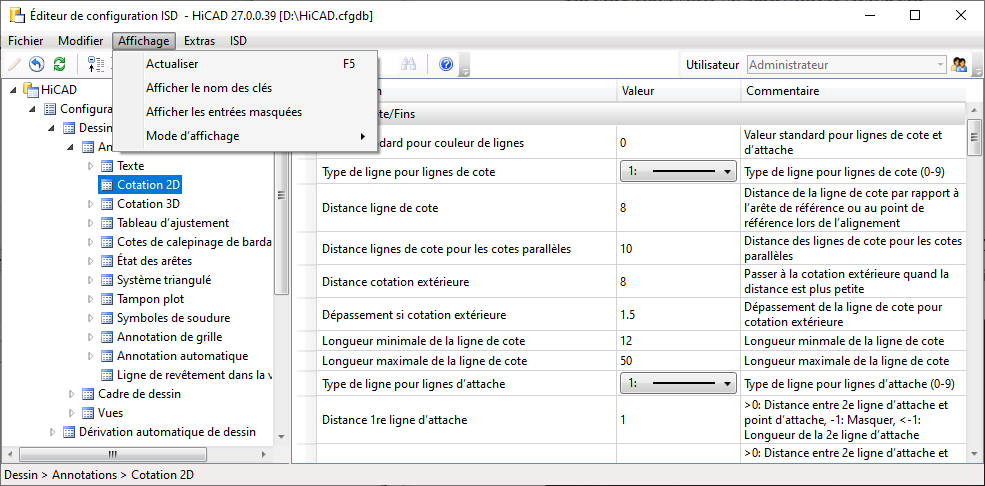Click the Distance ligne de cote value field
The height and width of the screenshot is (486, 985).
tap(678, 208)
